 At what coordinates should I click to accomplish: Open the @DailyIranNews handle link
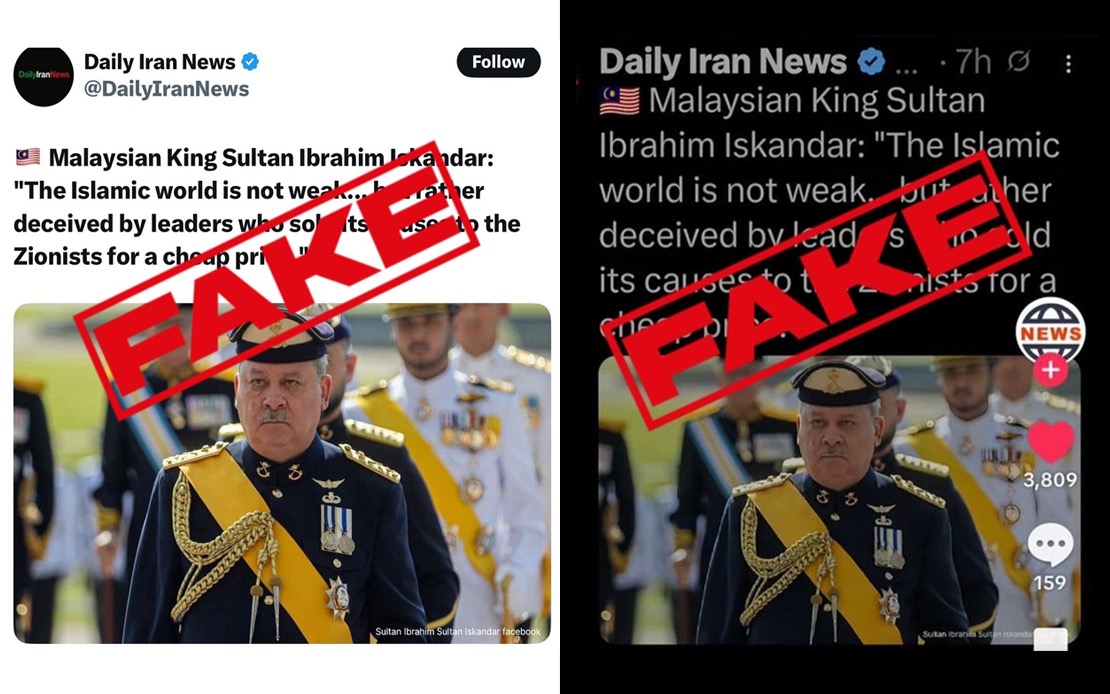[166, 89]
